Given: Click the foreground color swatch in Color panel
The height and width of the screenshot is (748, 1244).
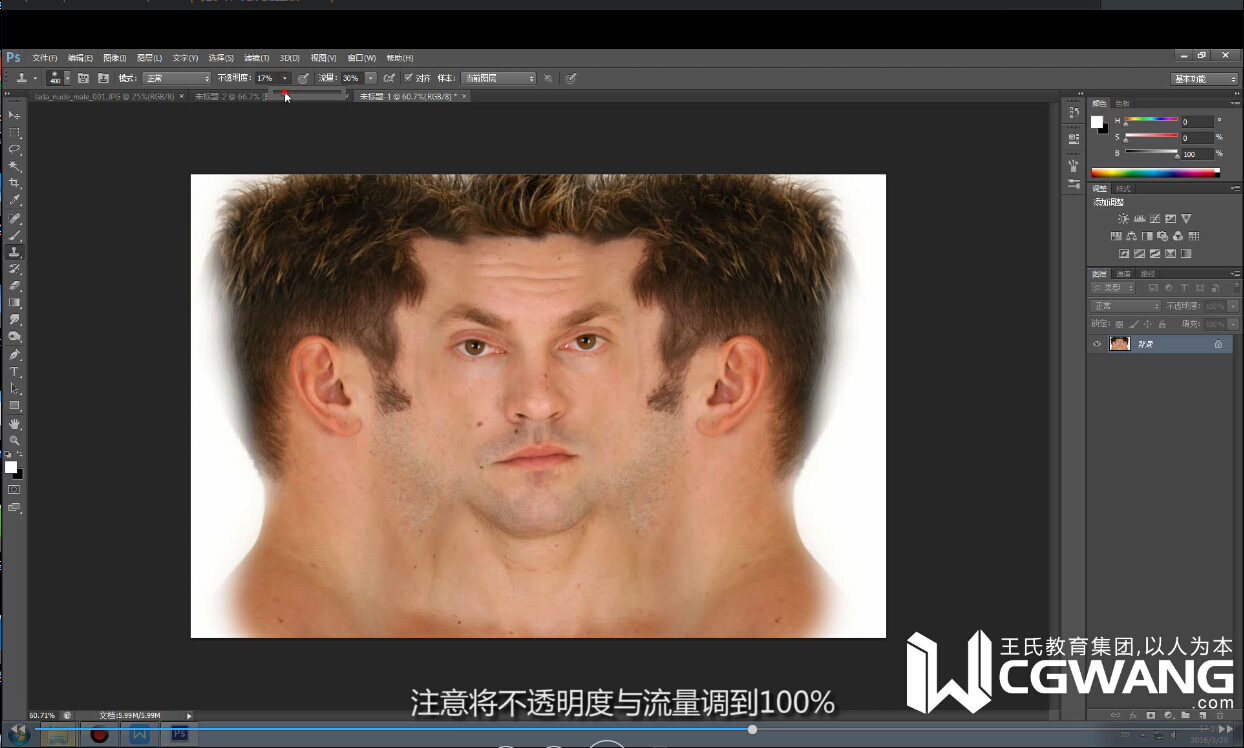Looking at the screenshot, I should click(x=1097, y=121).
